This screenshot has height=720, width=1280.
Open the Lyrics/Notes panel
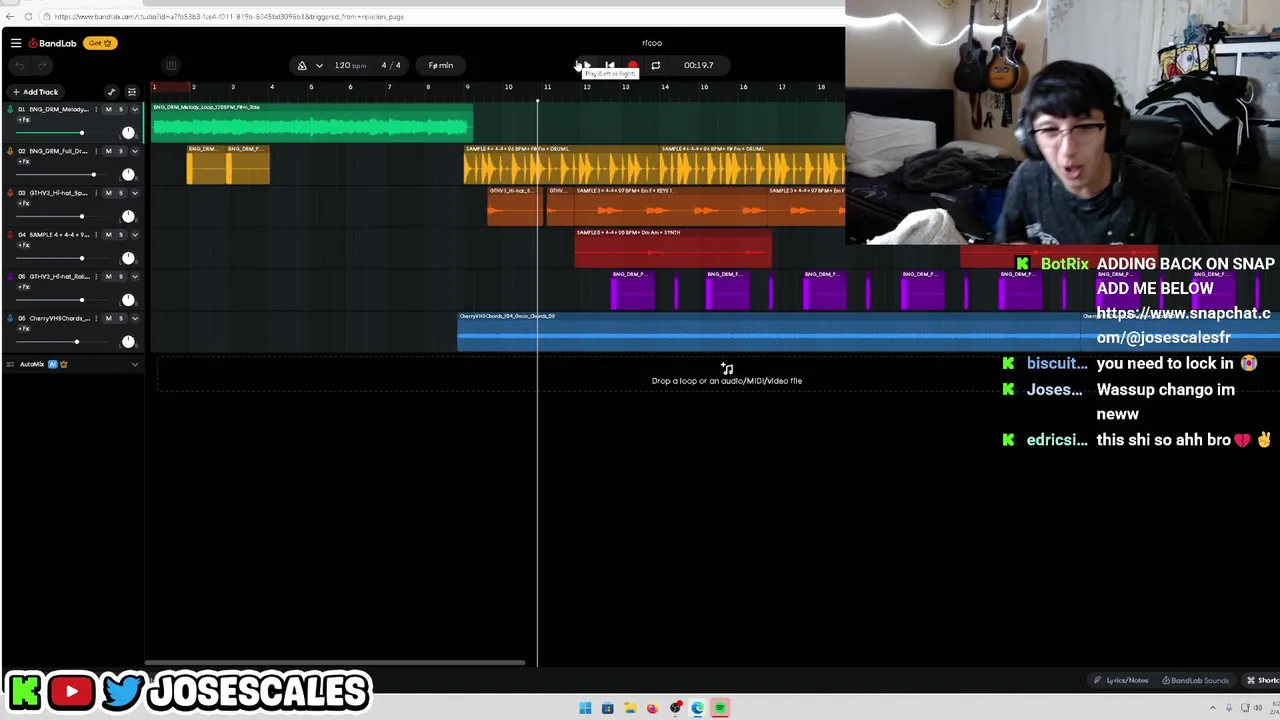[x=1122, y=681]
